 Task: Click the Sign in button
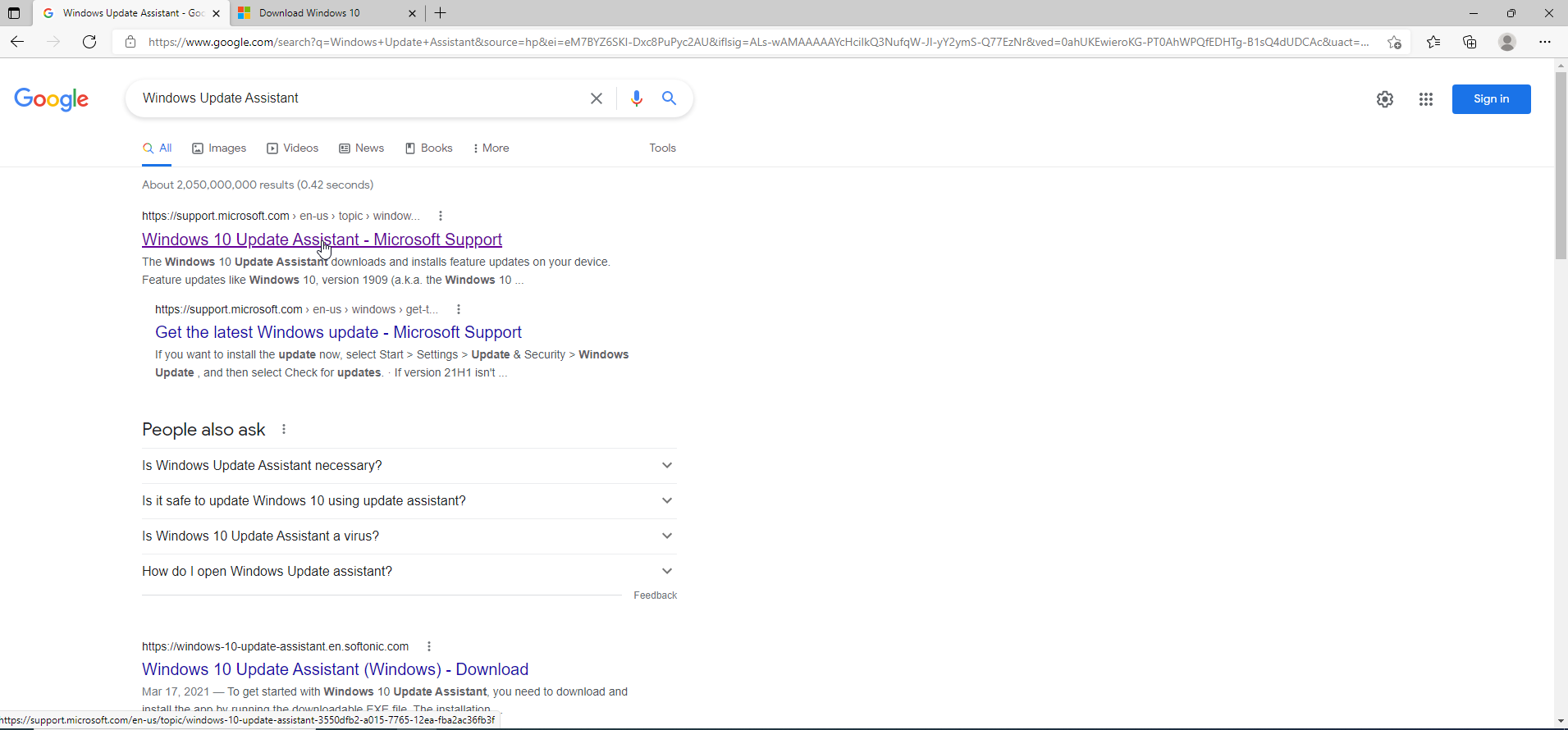pyautogui.click(x=1491, y=99)
